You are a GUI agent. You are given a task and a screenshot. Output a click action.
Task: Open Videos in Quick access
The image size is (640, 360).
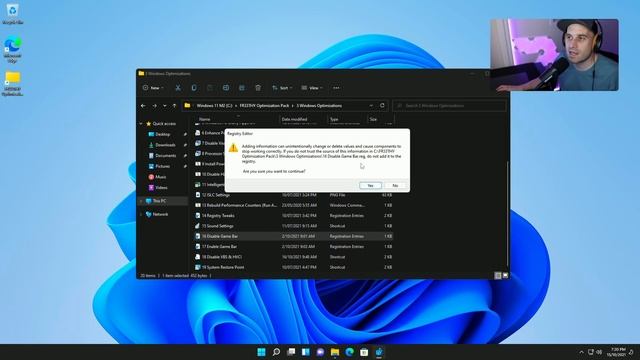(x=161, y=187)
